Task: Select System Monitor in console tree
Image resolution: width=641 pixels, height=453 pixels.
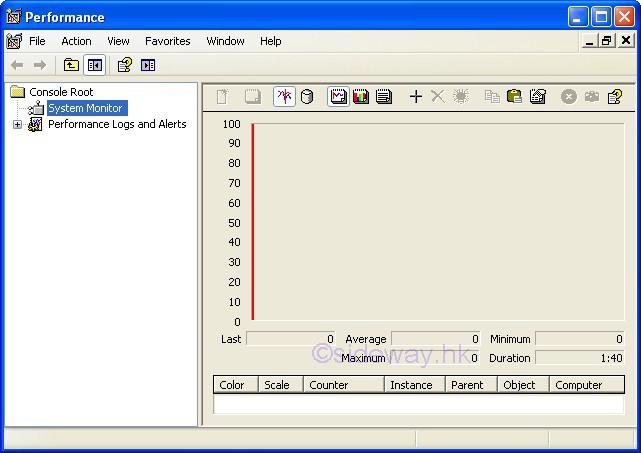Action: coord(85,108)
